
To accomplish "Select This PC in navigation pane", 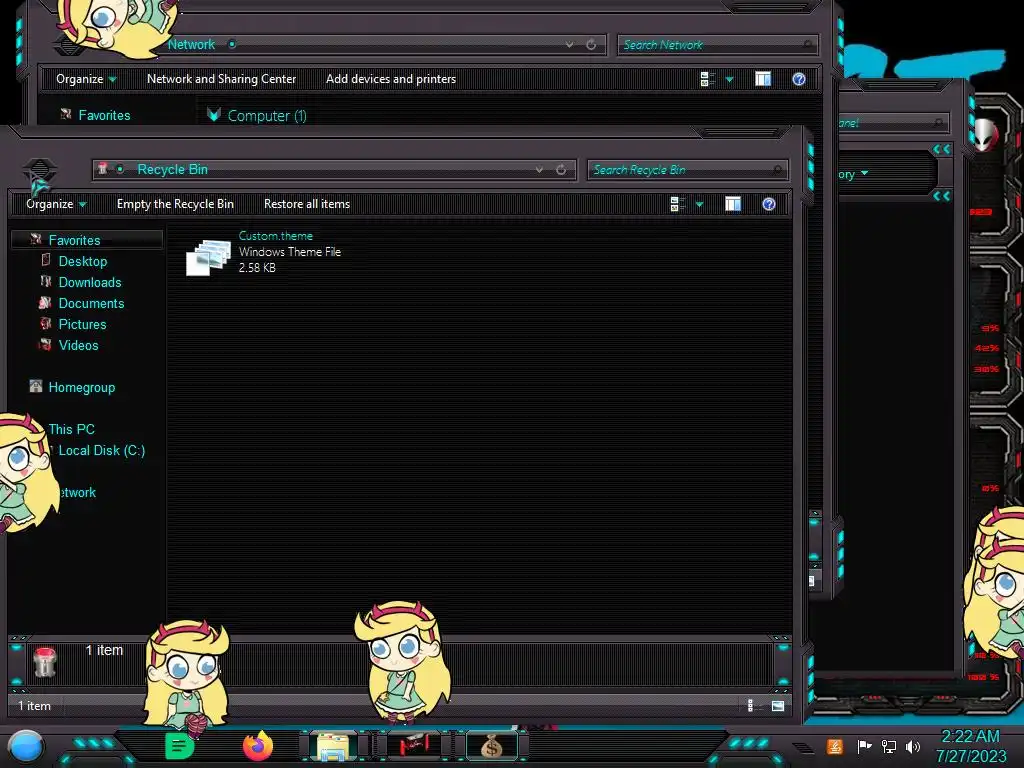I will 72,429.
